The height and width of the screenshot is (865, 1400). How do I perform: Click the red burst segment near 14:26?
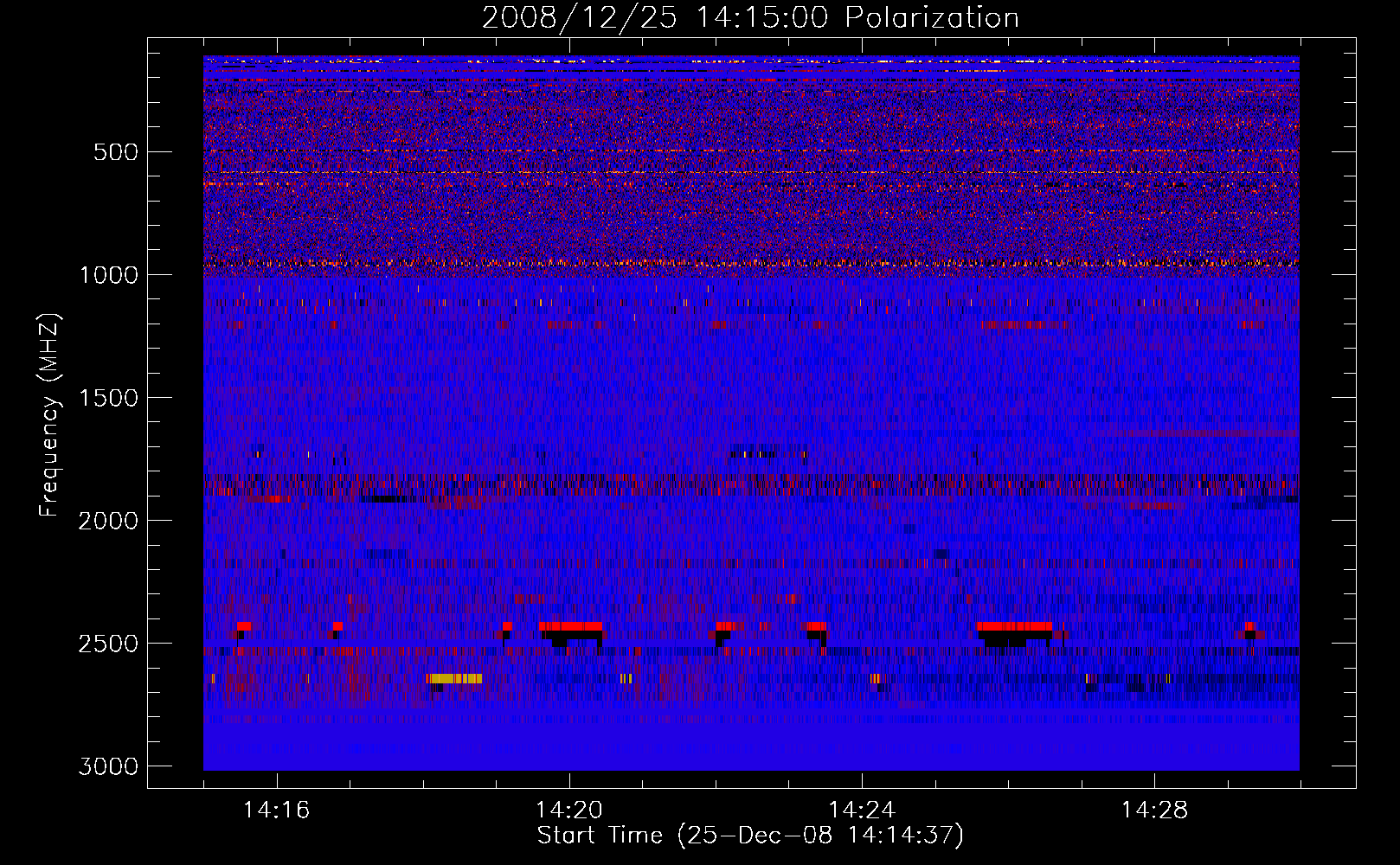pyautogui.click(x=1014, y=626)
